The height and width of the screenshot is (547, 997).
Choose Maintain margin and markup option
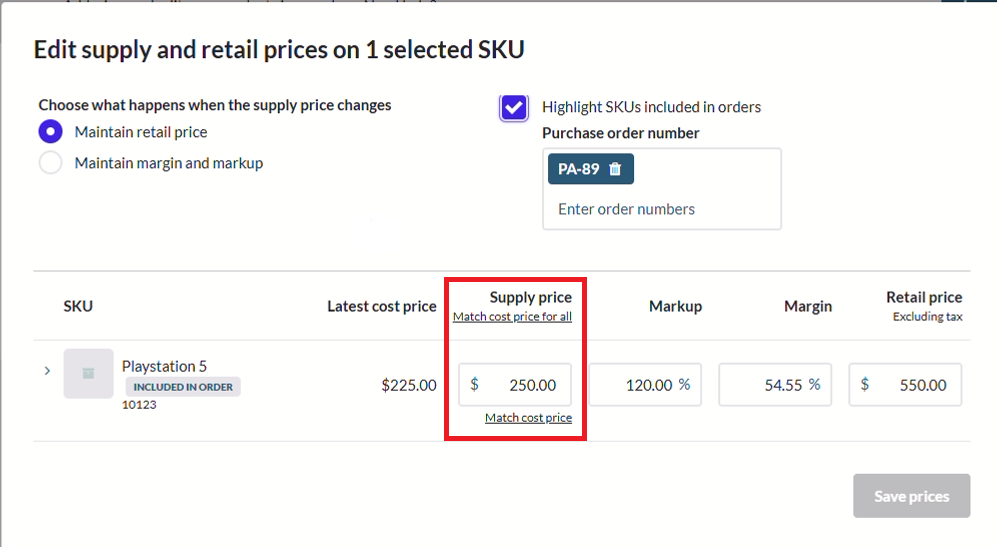[x=50, y=163]
